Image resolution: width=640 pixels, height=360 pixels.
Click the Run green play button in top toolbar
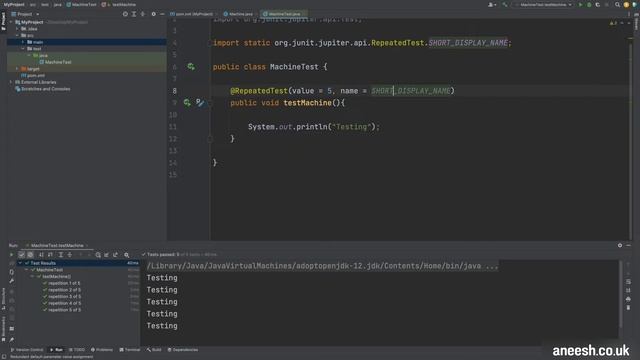point(580,5)
